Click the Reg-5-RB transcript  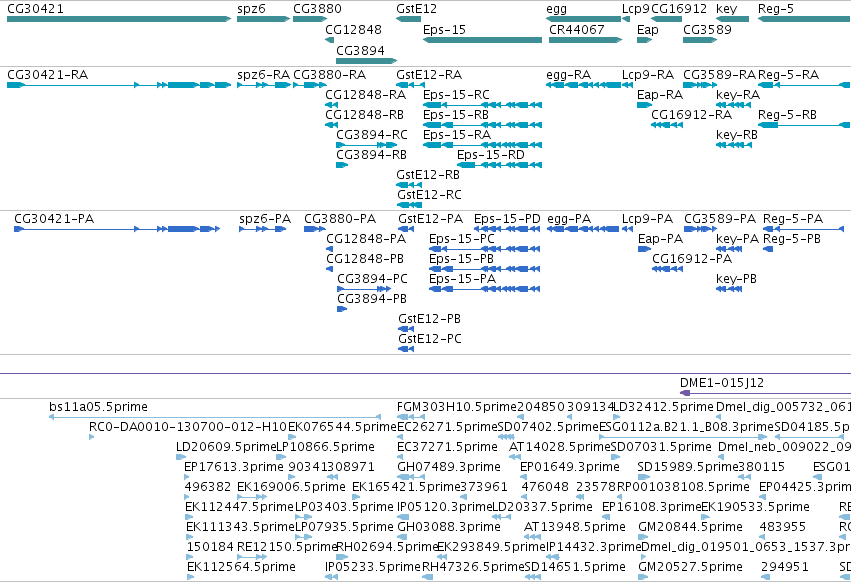click(x=804, y=125)
